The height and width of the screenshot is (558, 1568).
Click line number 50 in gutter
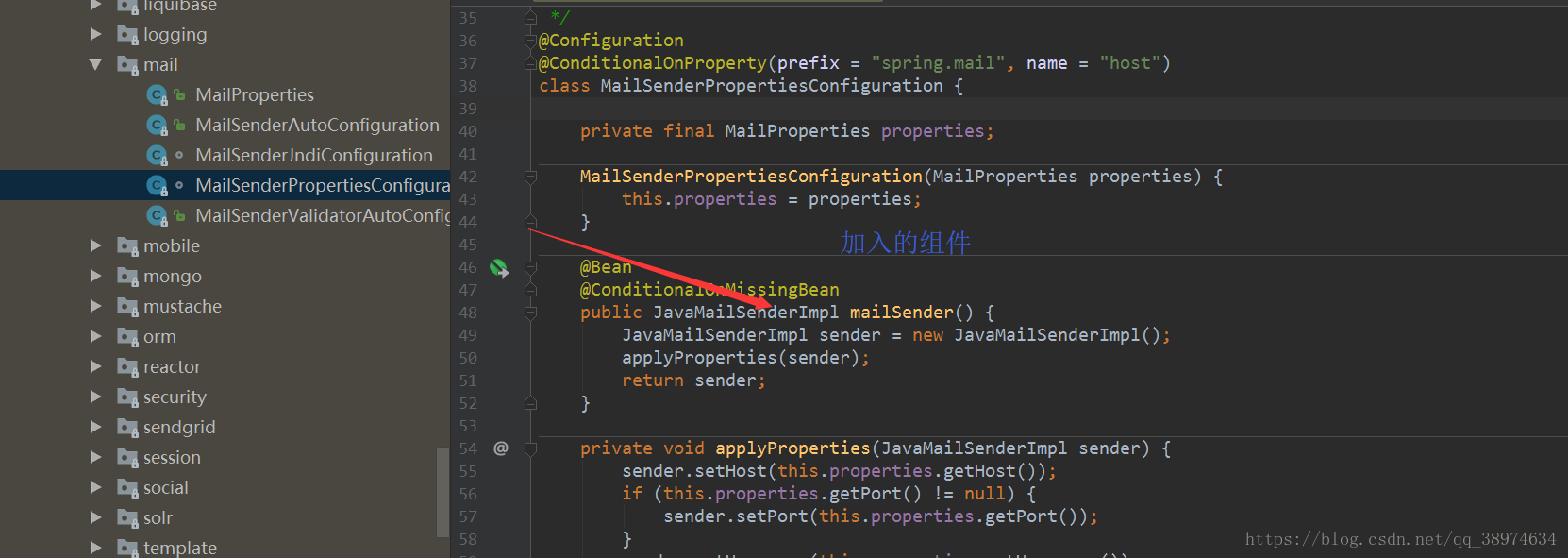[x=468, y=358]
